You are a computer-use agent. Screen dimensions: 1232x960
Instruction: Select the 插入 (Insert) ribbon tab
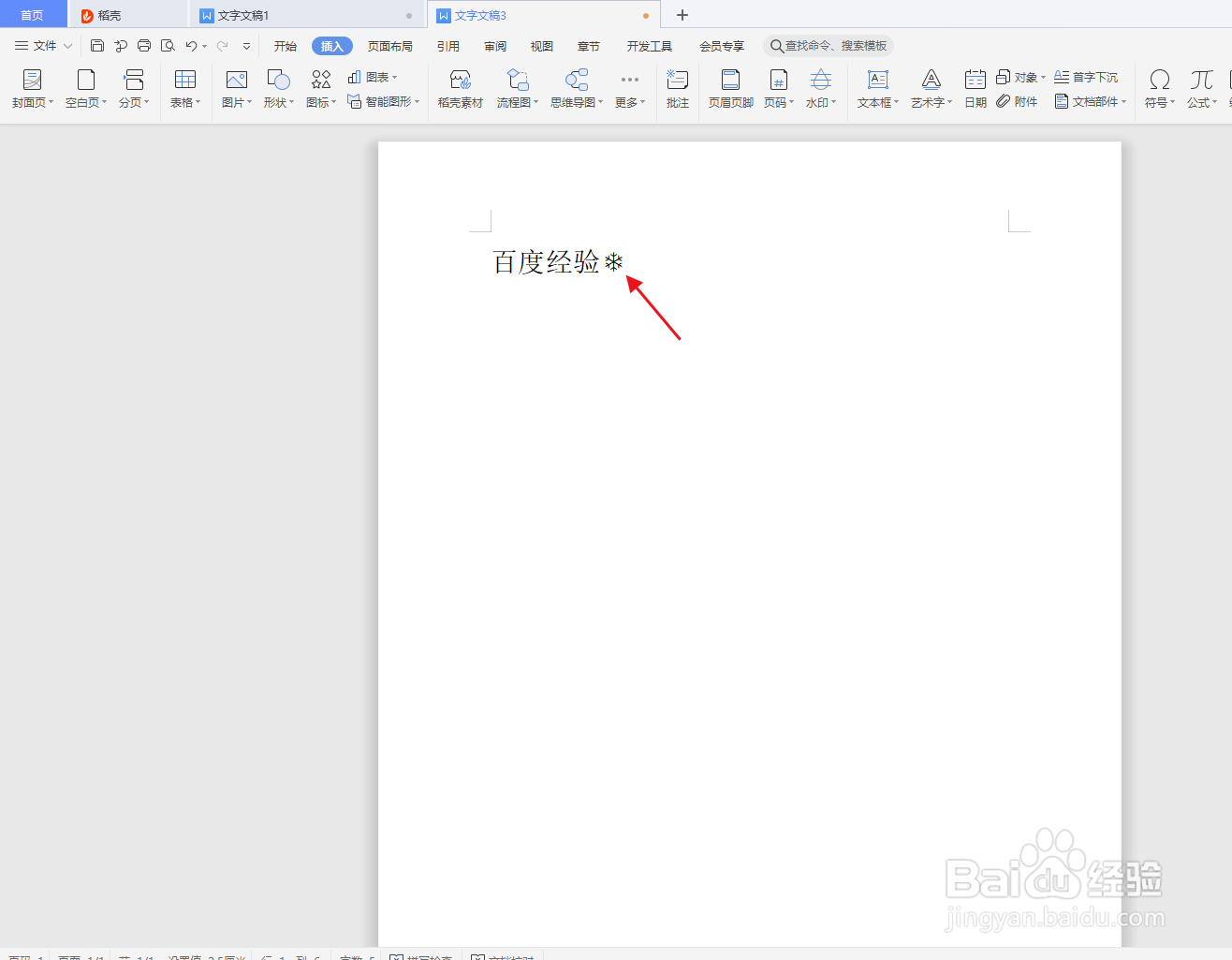click(x=332, y=46)
